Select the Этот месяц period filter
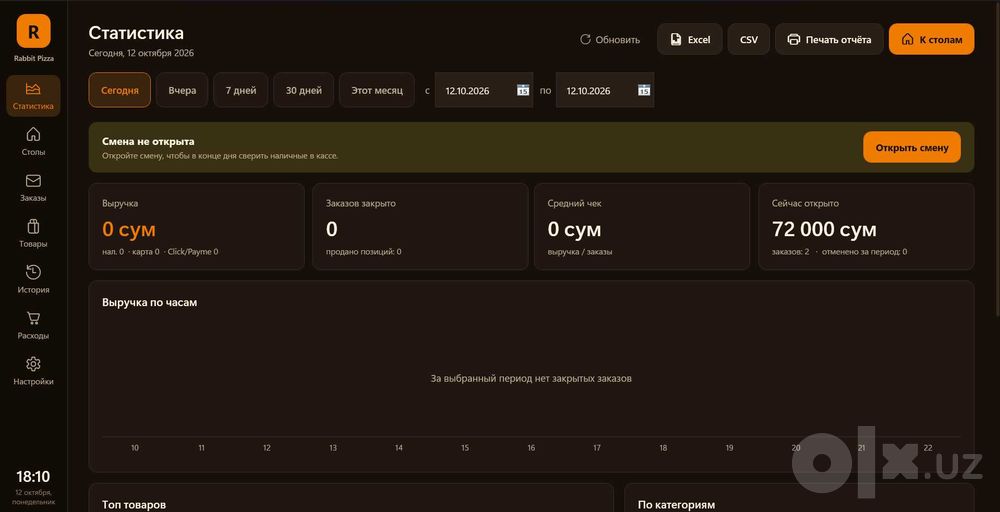Viewport: 1000px width, 512px height. click(x=377, y=90)
